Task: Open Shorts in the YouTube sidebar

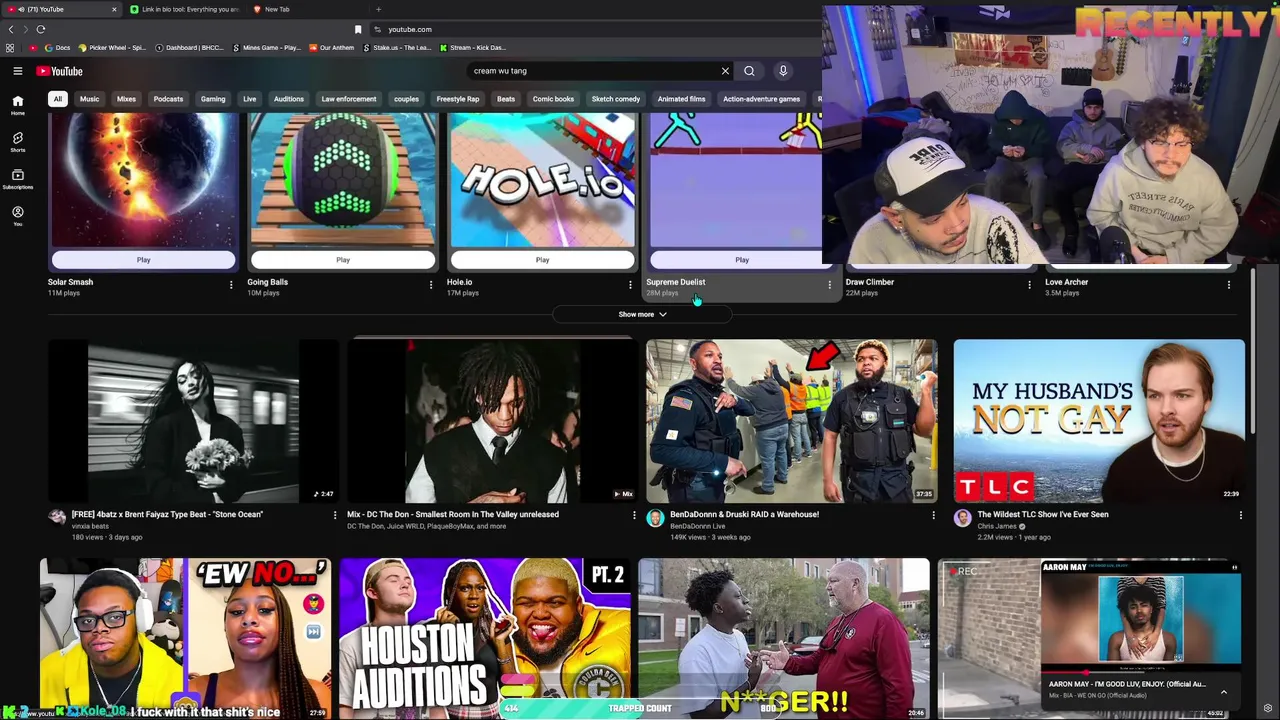Action: coord(17,142)
